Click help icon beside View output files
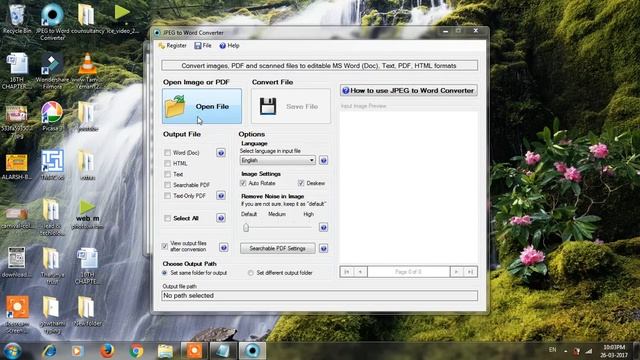The height and width of the screenshot is (360, 640). pyautogui.click(x=224, y=248)
